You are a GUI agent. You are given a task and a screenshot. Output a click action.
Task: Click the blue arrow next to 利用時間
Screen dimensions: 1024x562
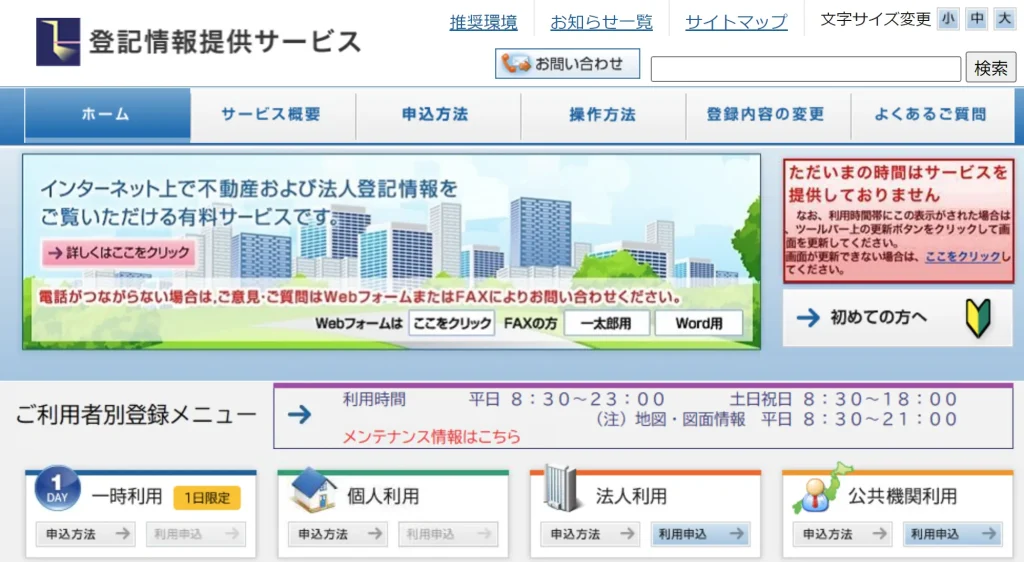click(x=300, y=414)
